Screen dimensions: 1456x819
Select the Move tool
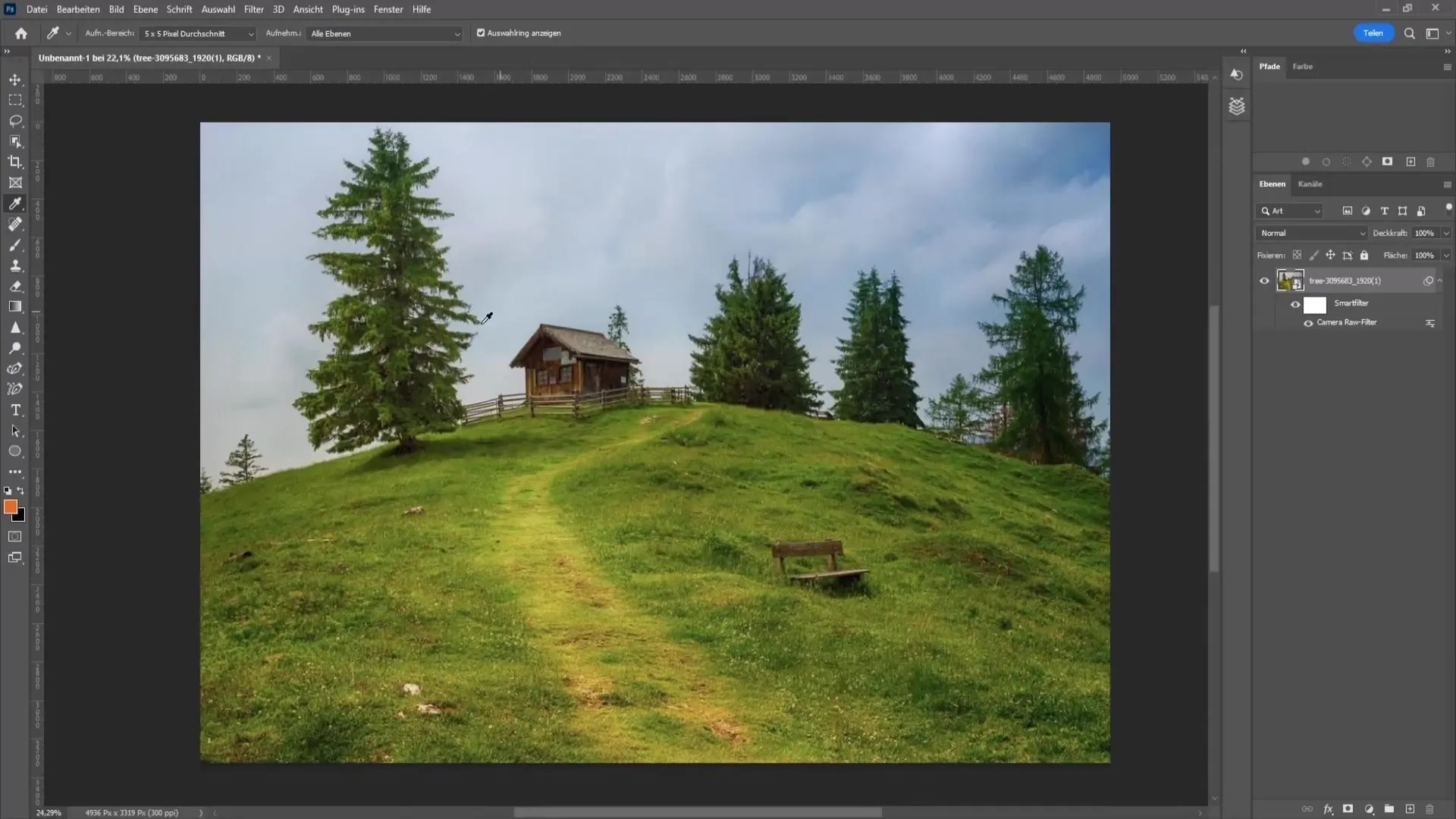point(15,80)
